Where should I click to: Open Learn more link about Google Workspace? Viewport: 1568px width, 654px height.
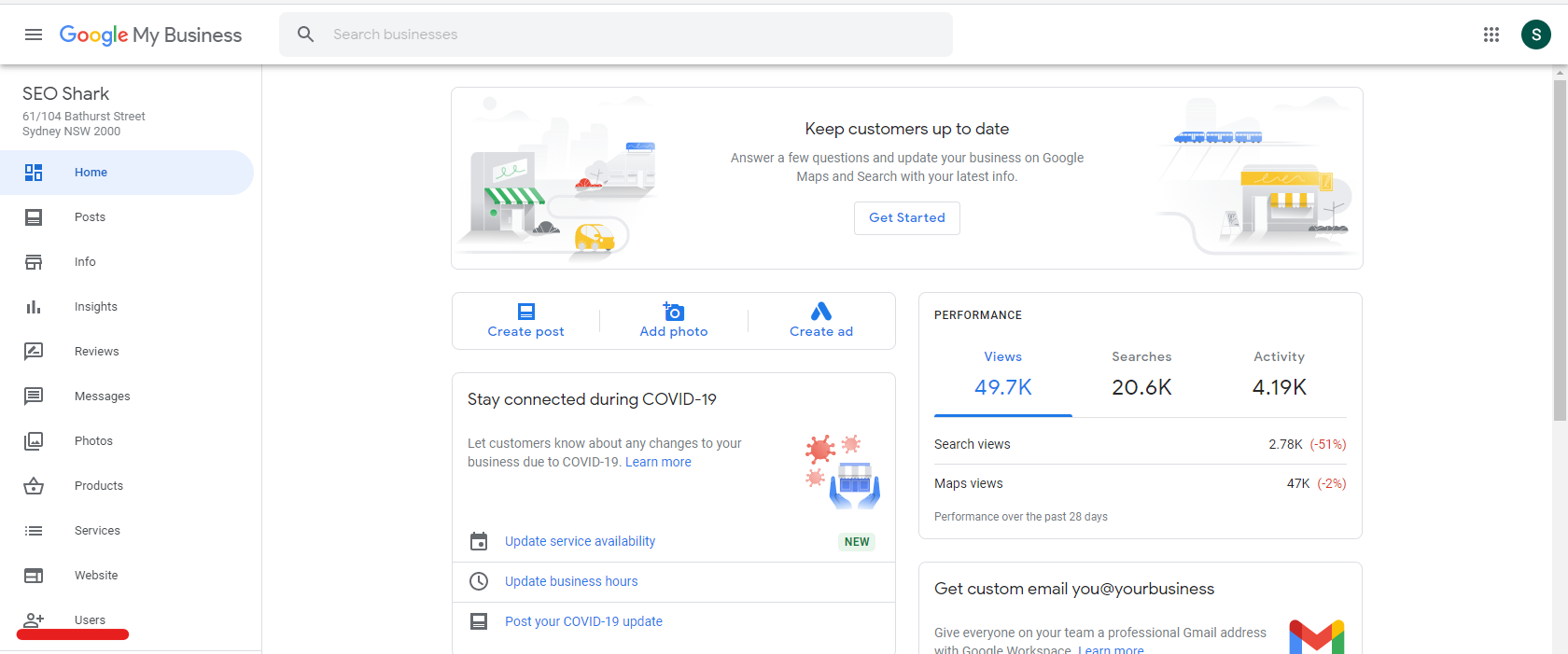1111,649
